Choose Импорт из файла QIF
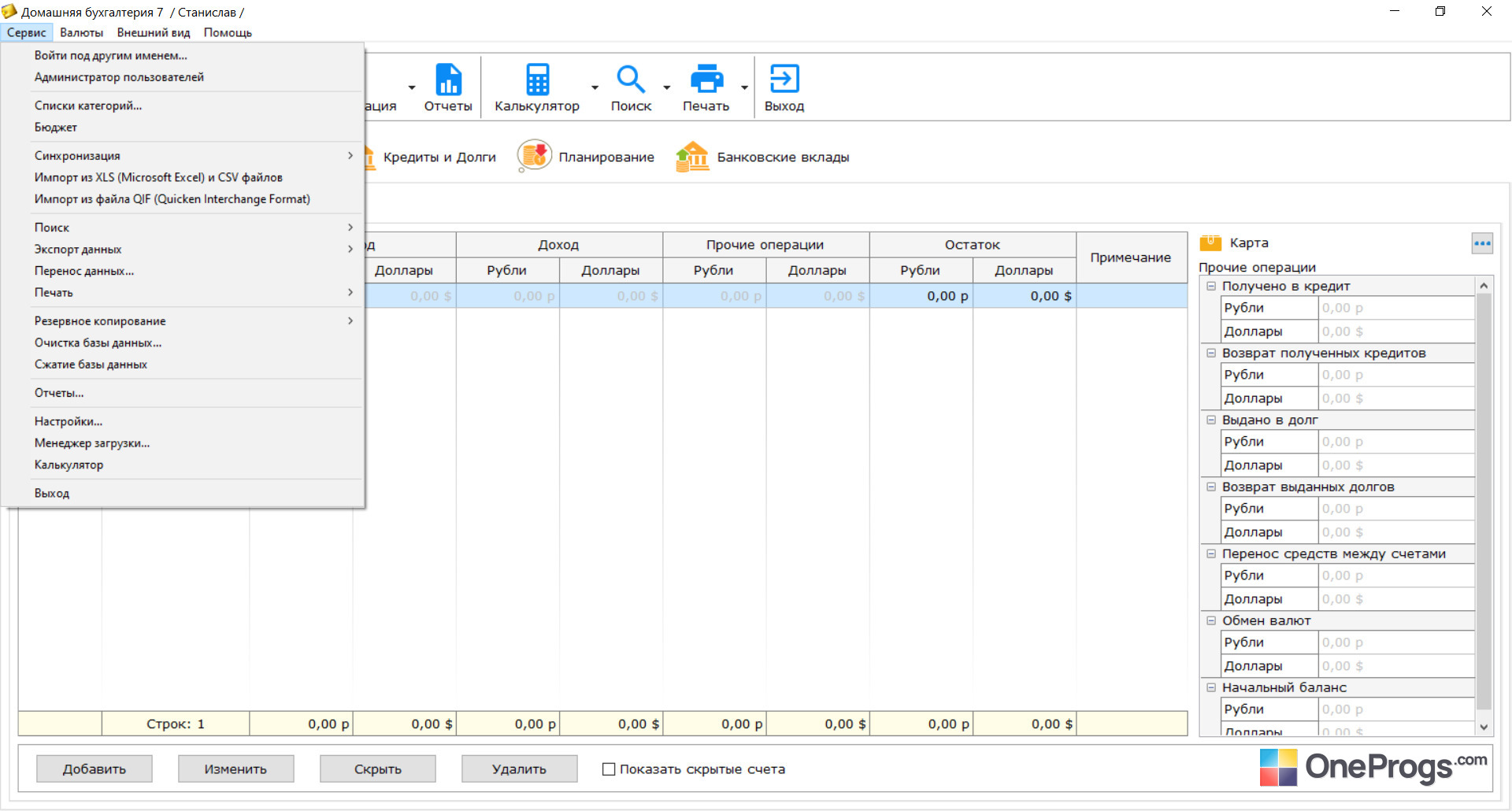 [x=183, y=199]
